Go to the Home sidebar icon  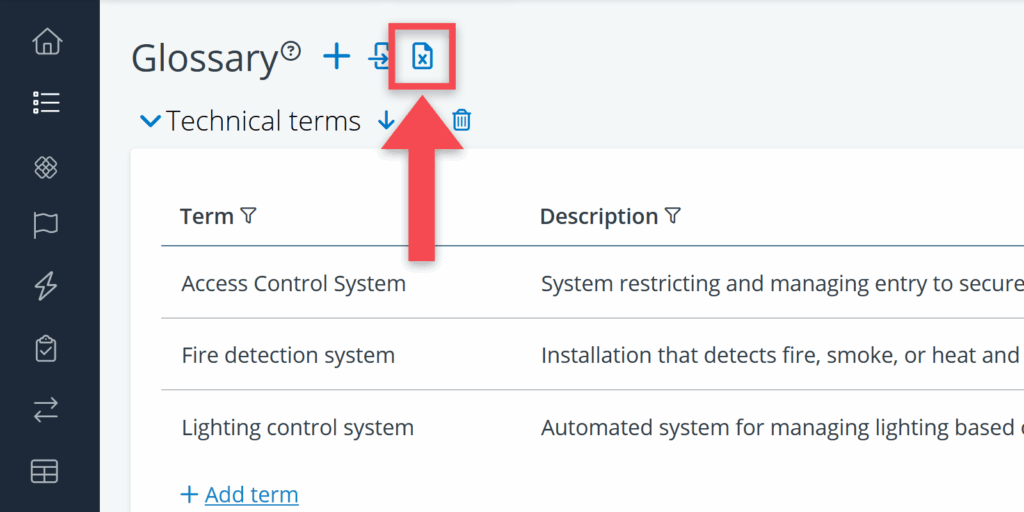[x=46, y=42]
